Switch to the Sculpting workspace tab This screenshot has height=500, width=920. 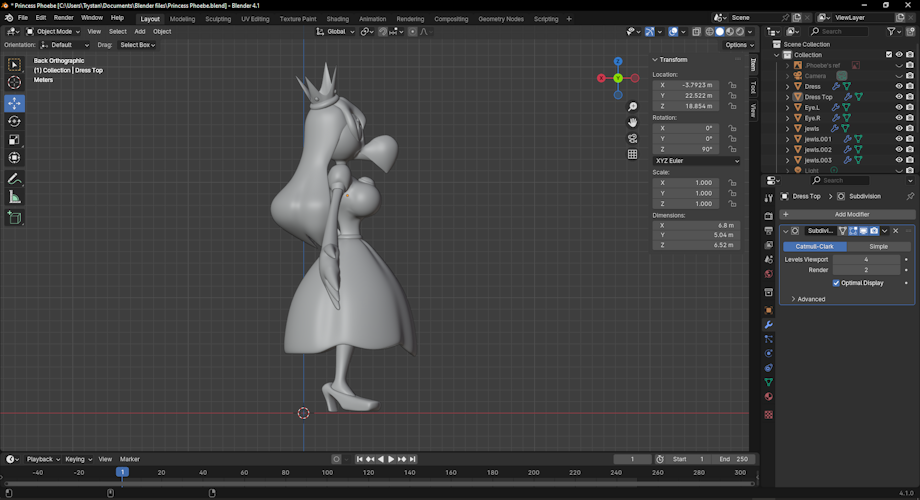pyautogui.click(x=218, y=19)
